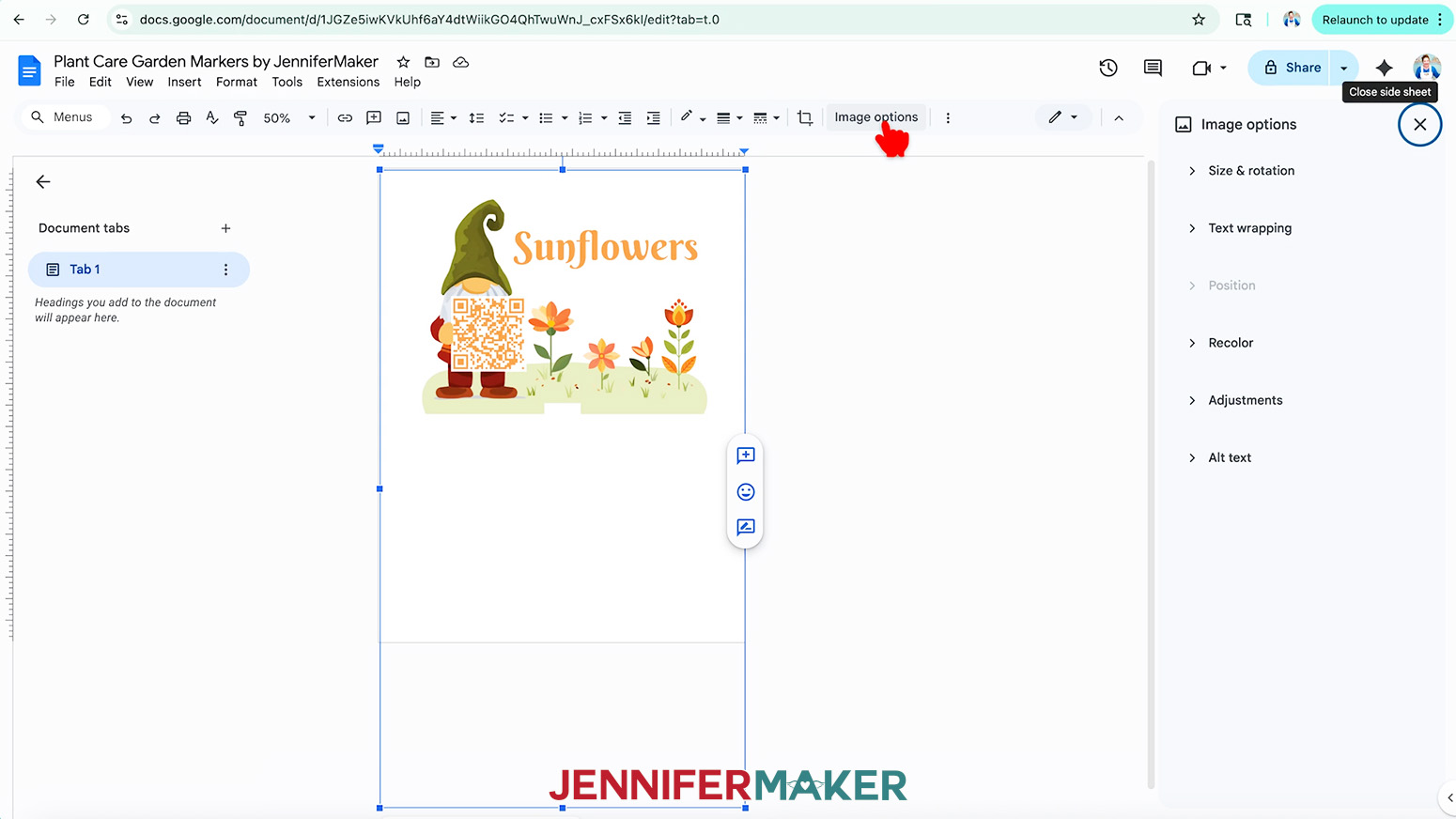Open line and paragraph spacing icon

pos(476,118)
